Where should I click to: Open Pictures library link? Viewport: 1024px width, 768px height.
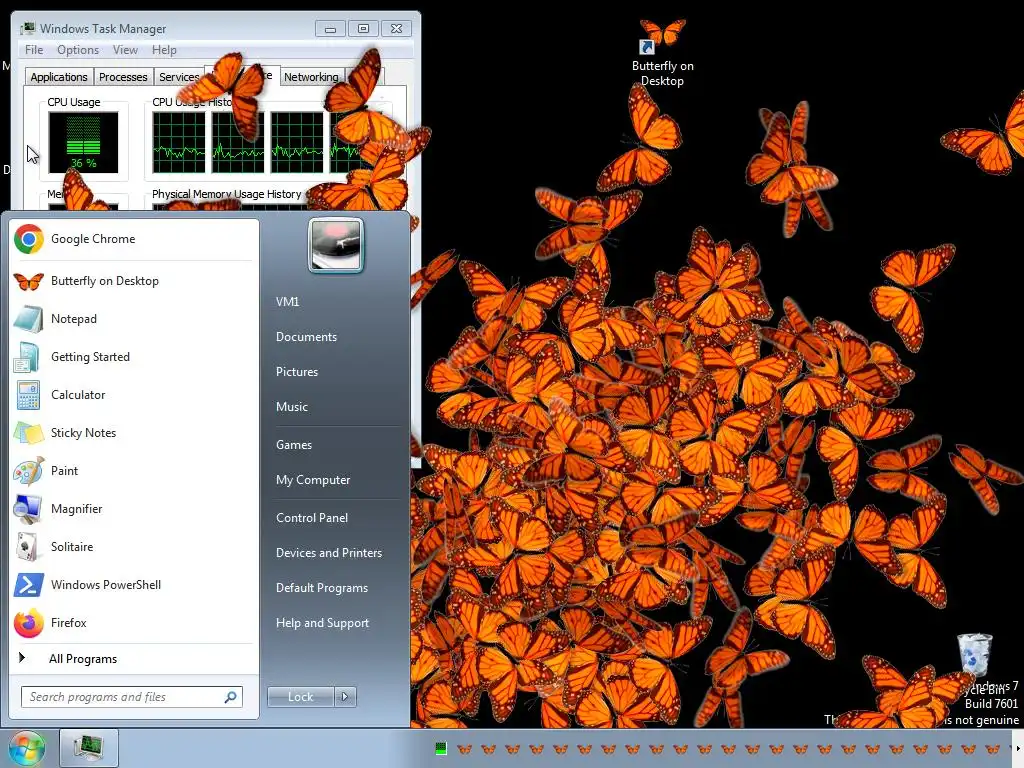pyautogui.click(x=296, y=372)
